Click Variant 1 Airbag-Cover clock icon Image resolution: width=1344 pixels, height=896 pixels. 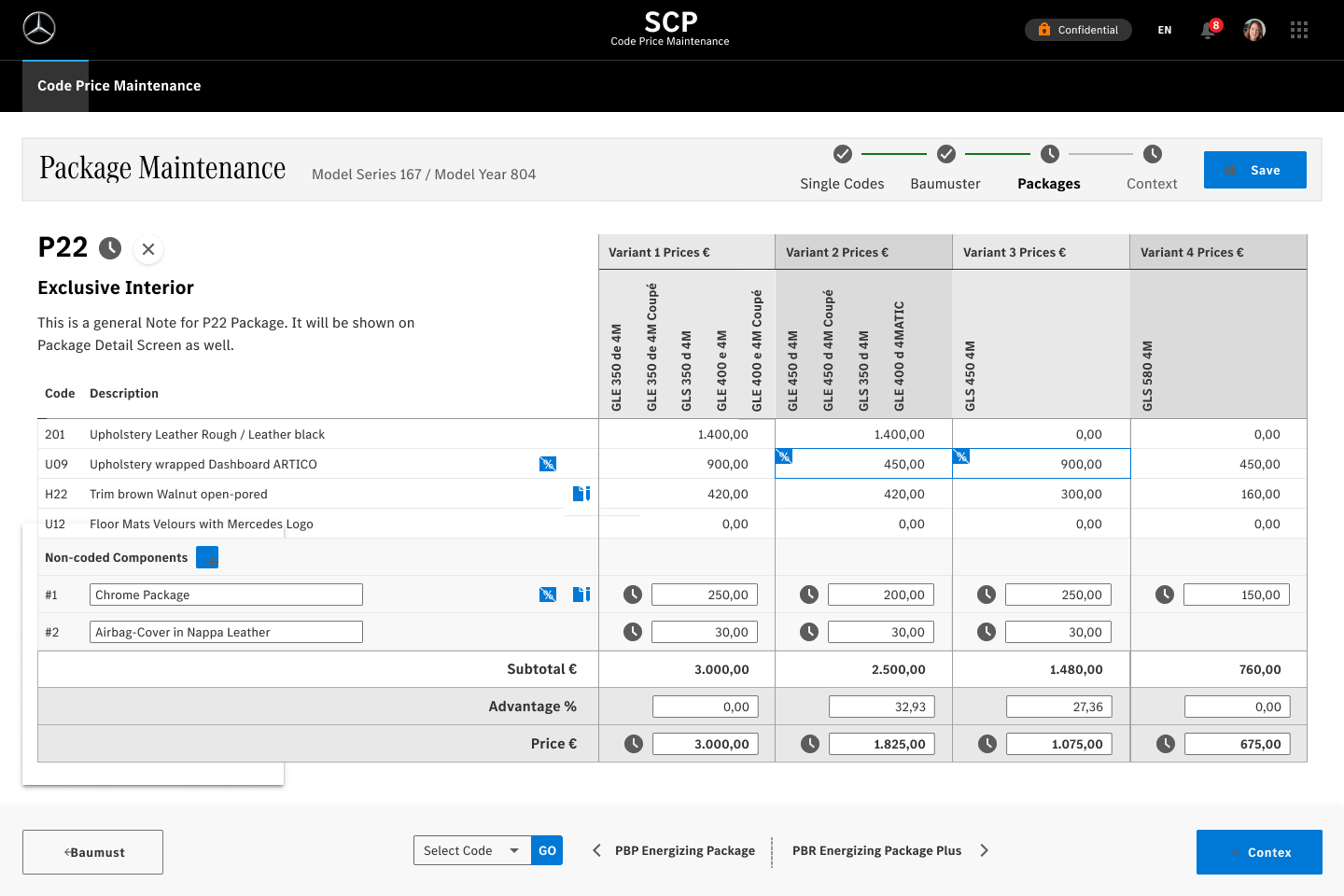tap(633, 632)
